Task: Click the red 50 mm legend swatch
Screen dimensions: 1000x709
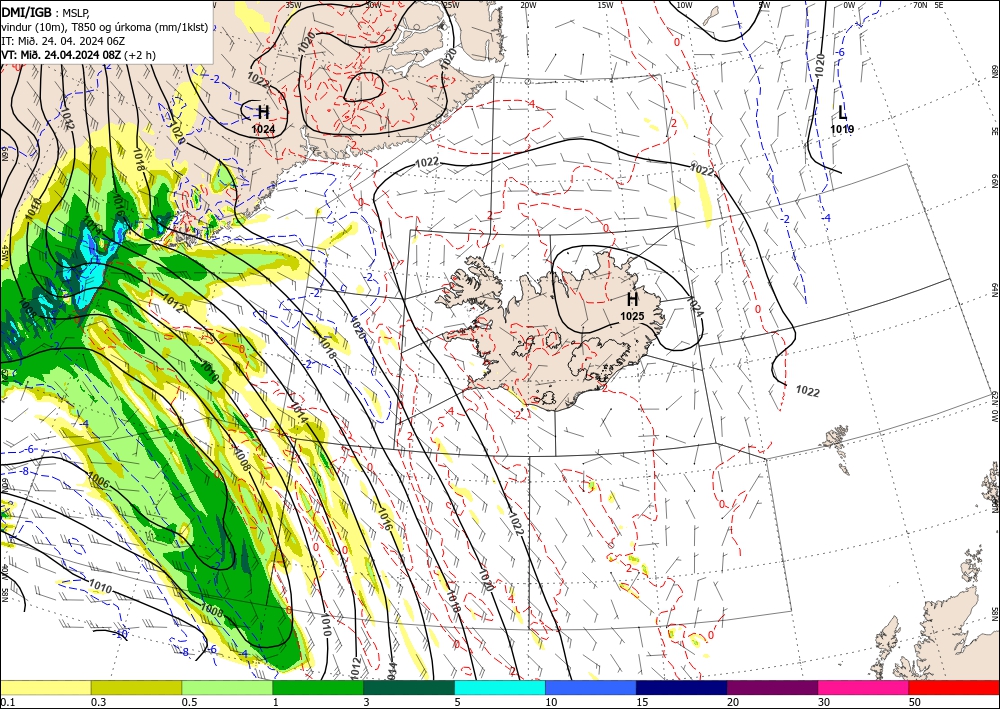Action: 954,687
